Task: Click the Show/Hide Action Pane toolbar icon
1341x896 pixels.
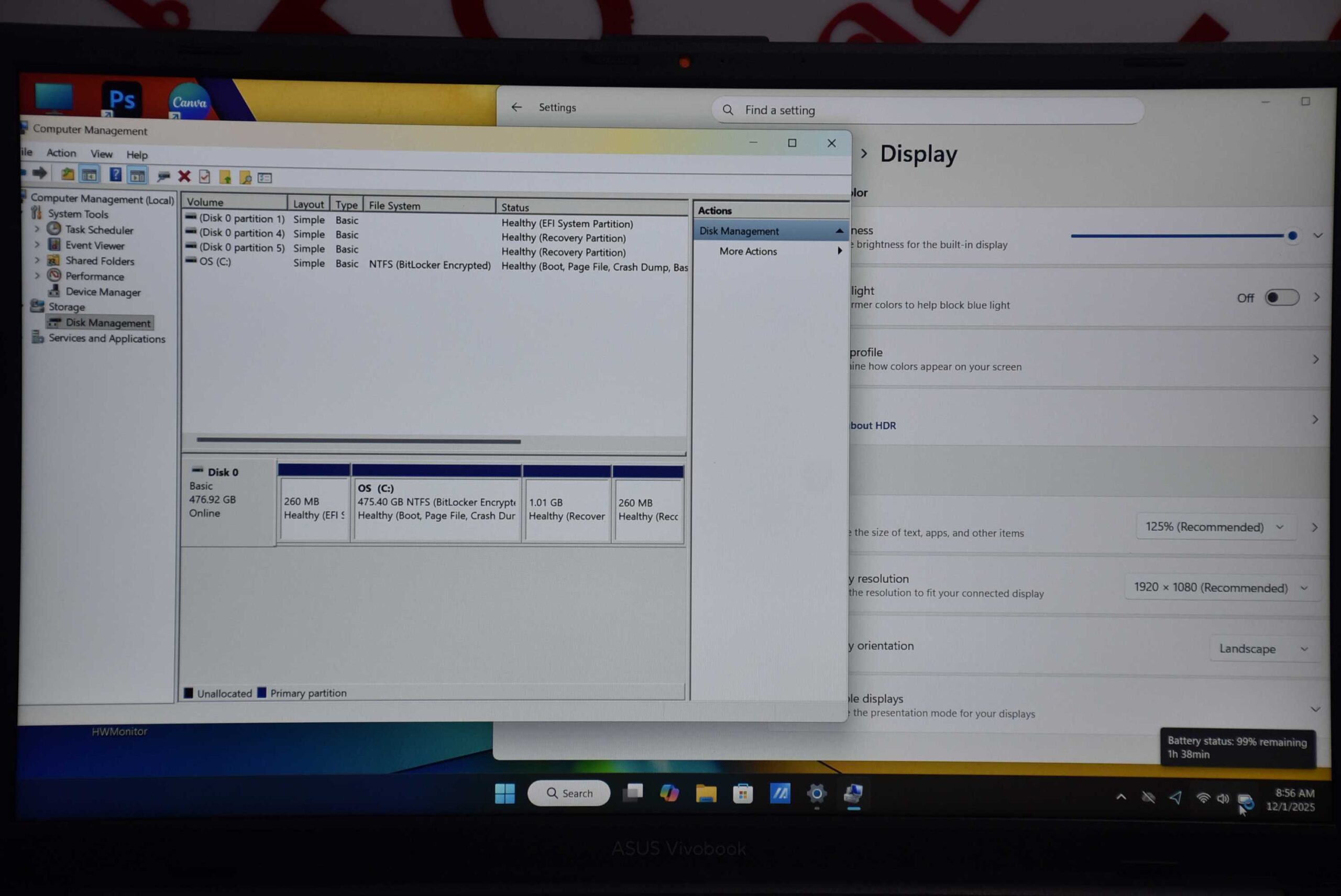Action: pyautogui.click(x=137, y=176)
